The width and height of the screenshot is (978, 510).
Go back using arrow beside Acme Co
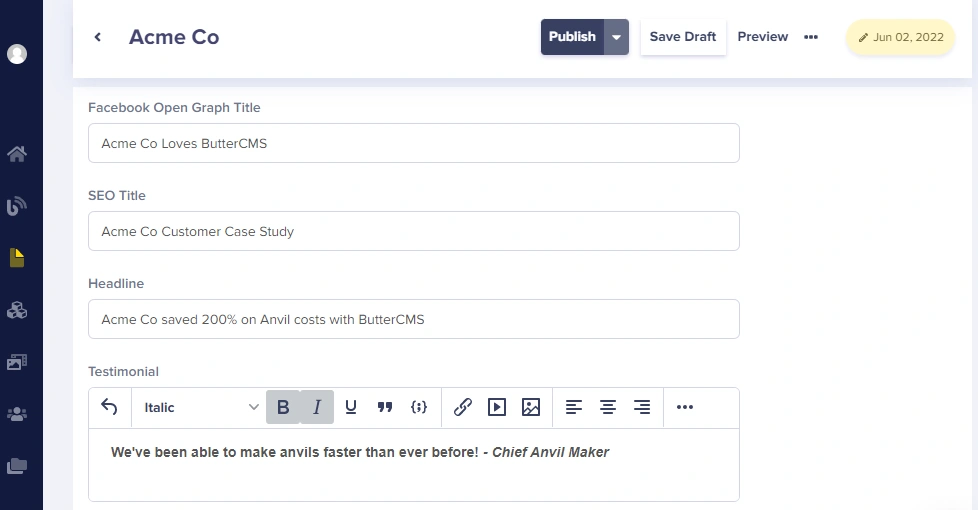(98, 37)
